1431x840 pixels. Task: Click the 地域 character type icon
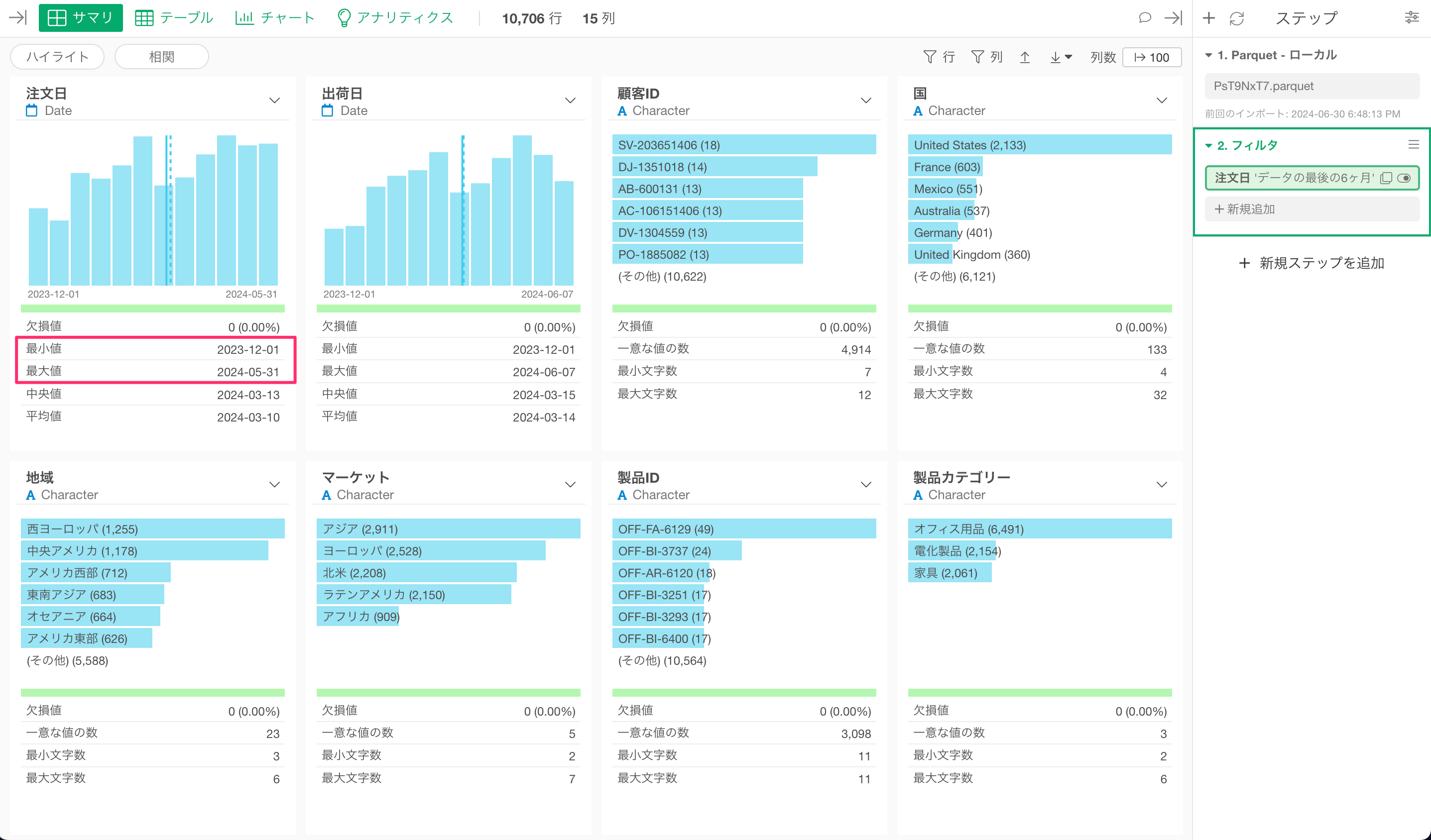pos(31,495)
